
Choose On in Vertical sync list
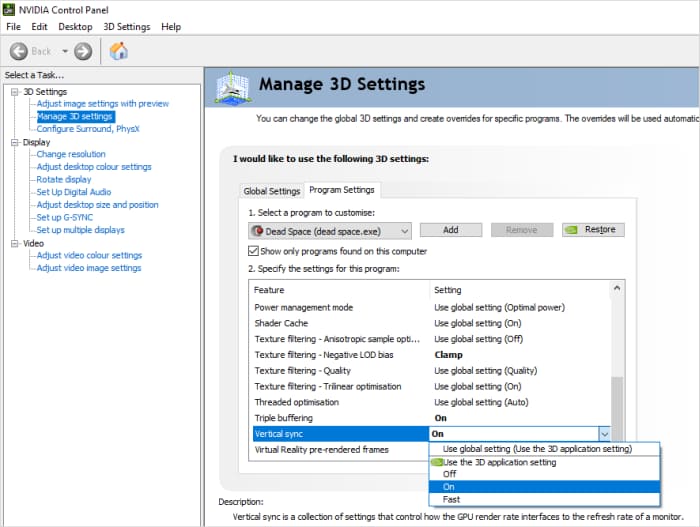point(544,487)
